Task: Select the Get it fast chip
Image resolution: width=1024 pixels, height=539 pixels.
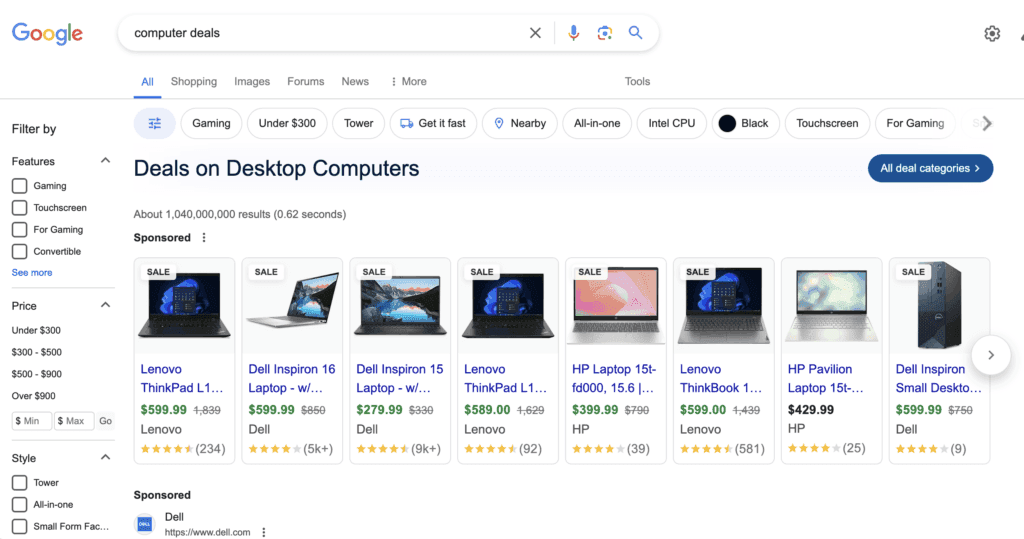Action: click(433, 123)
